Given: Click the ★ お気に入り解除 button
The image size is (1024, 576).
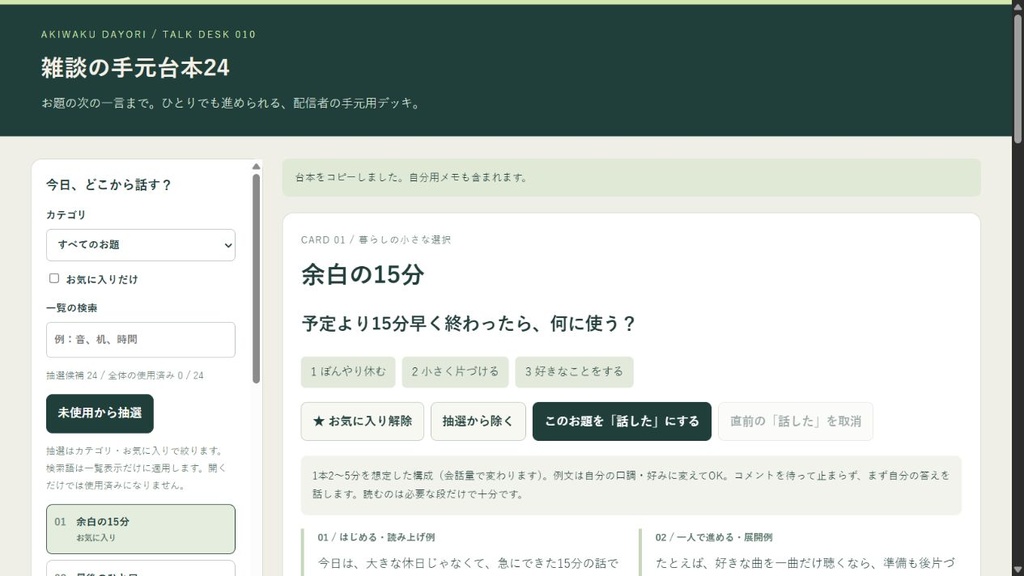Looking at the screenshot, I should [362, 421].
